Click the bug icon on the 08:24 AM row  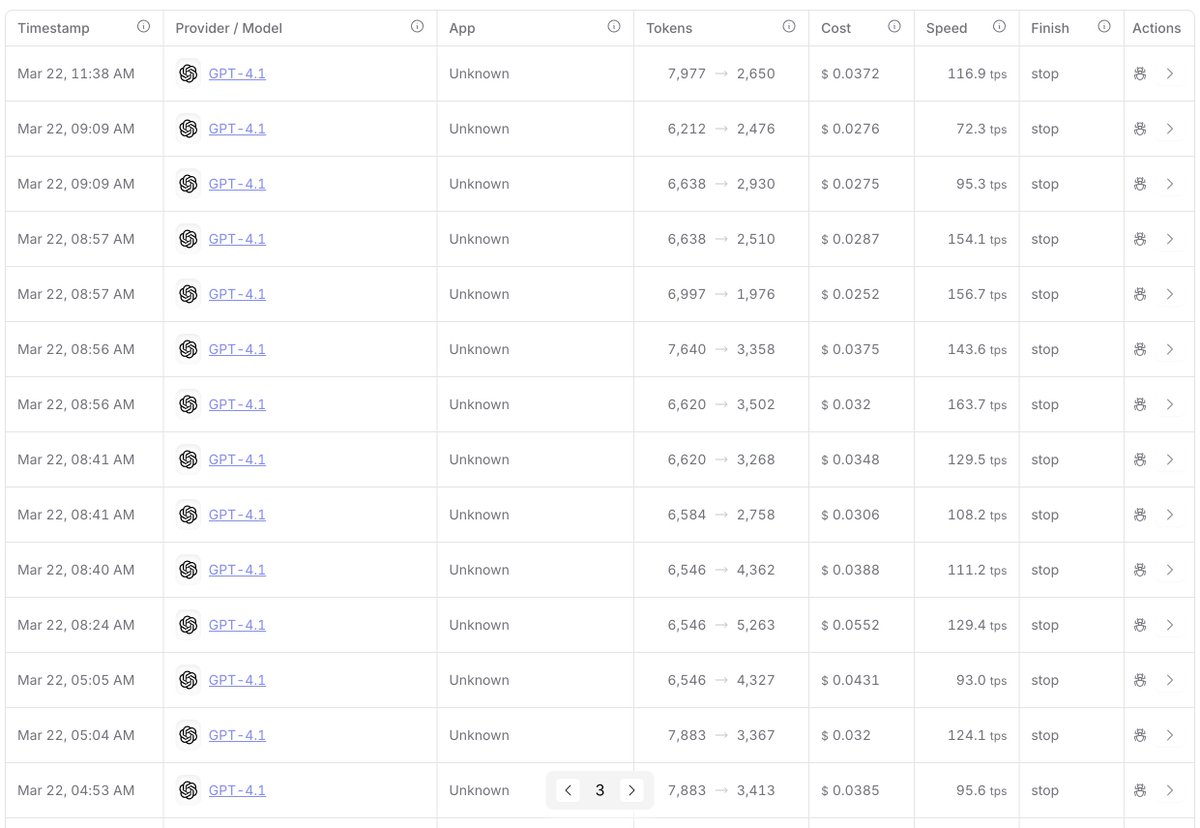(1139, 625)
